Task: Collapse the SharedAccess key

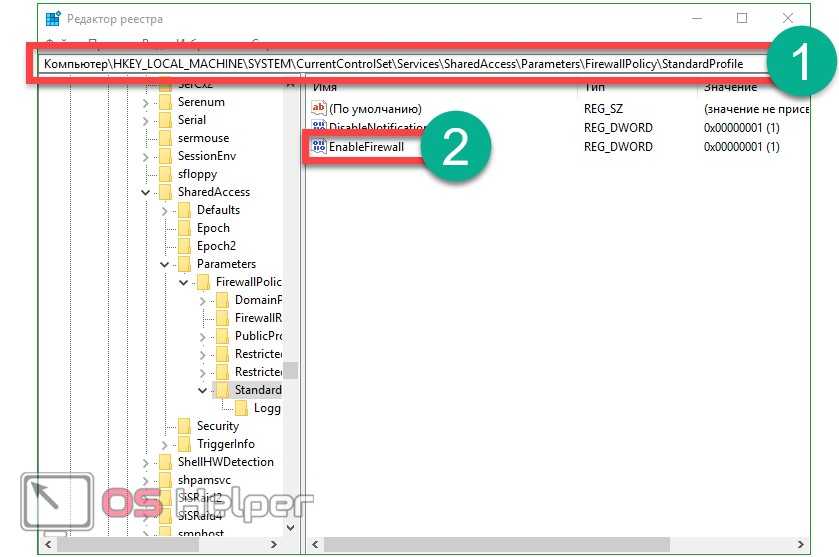Action: click(x=147, y=192)
